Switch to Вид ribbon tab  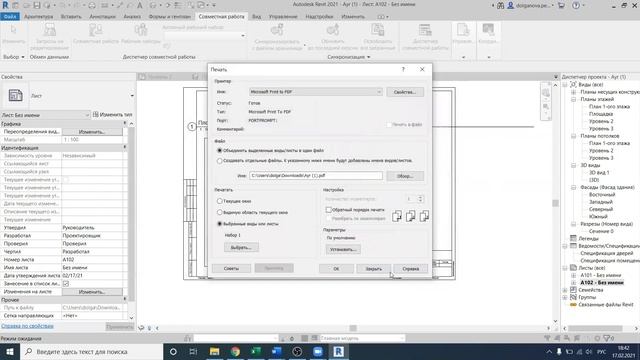click(x=256, y=17)
